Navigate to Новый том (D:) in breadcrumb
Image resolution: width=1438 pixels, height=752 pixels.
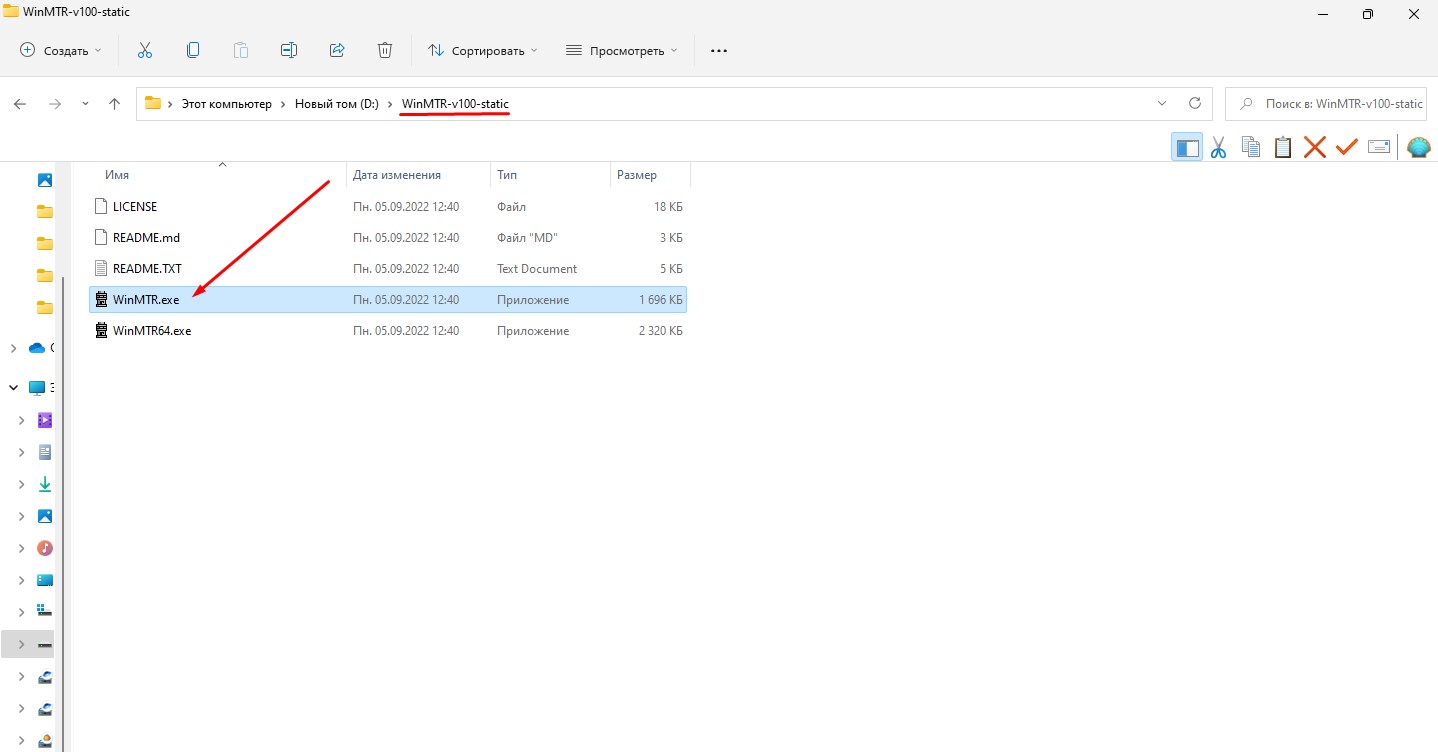(x=336, y=104)
